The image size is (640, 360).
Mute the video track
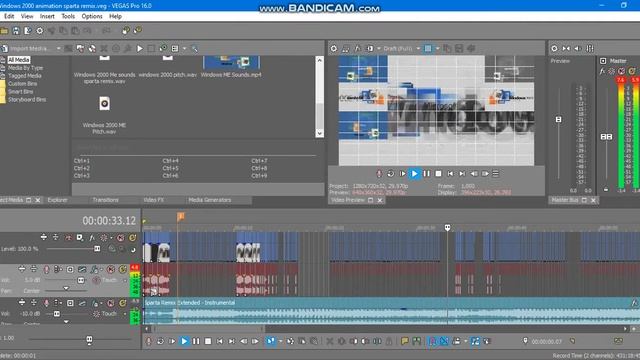coord(120,238)
